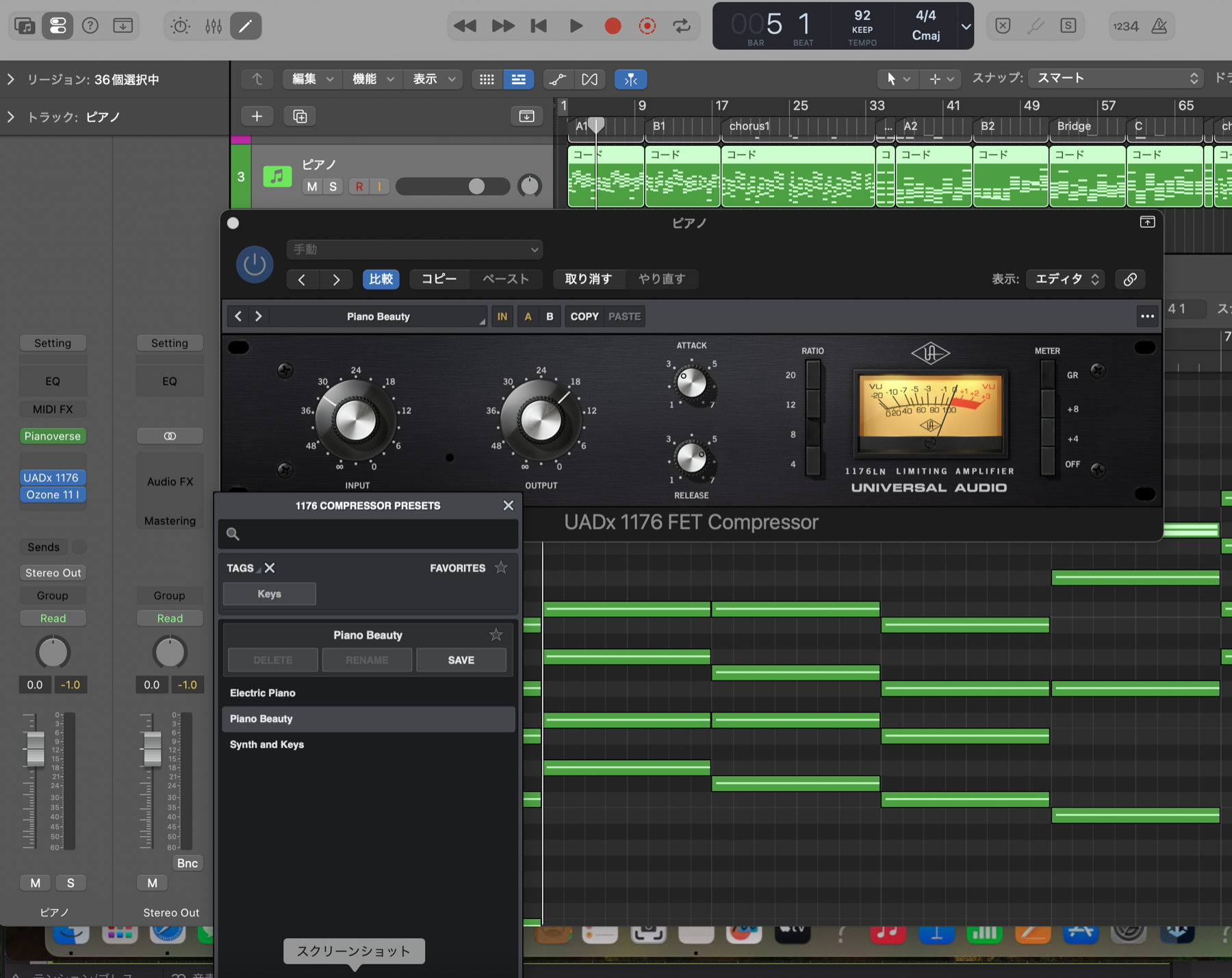
Task: Click the INPUT knob on 1176
Action: (x=355, y=420)
